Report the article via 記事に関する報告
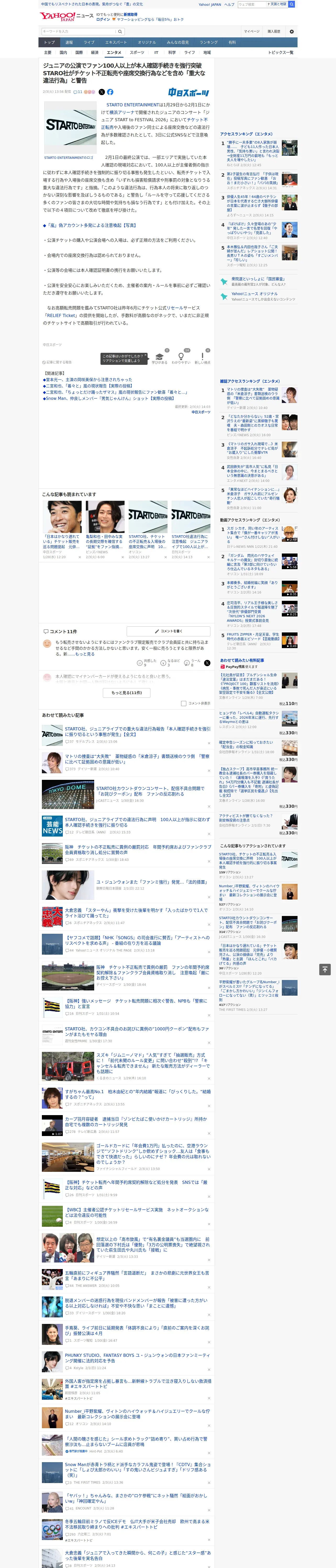This screenshot has height=1568, width=336. coord(57,362)
